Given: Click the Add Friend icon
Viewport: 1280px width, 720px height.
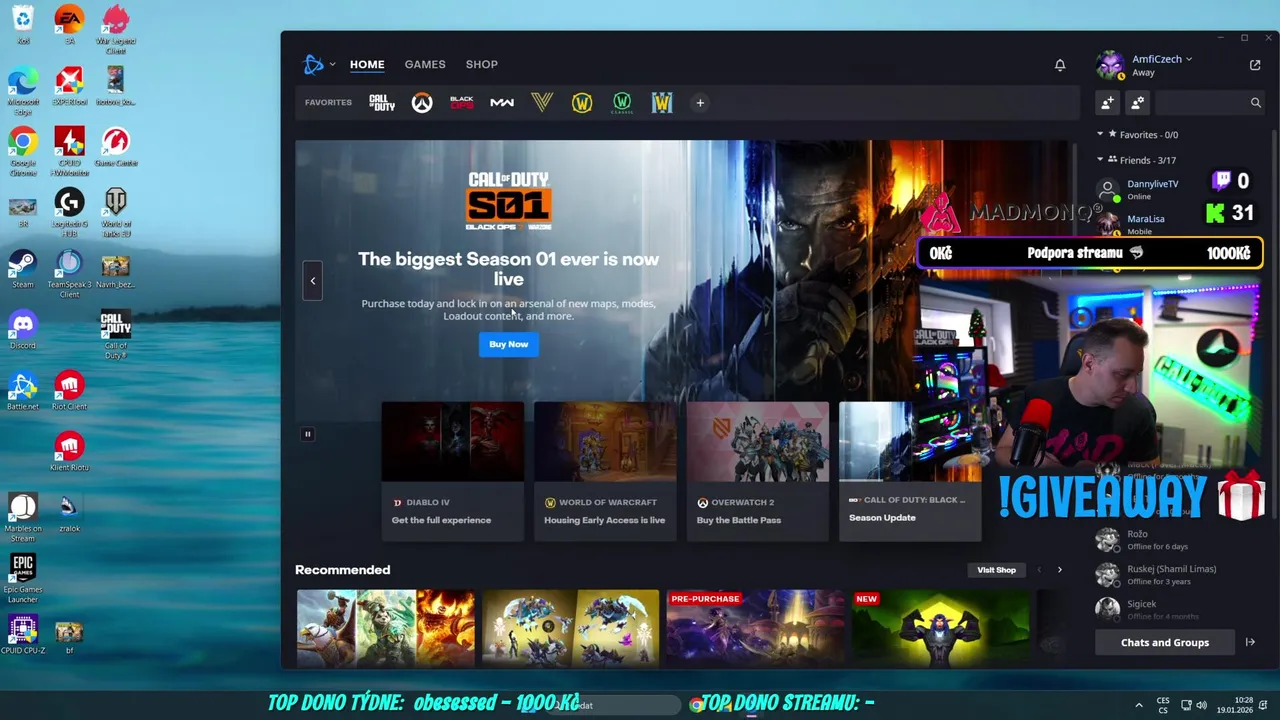Looking at the screenshot, I should tap(1108, 102).
